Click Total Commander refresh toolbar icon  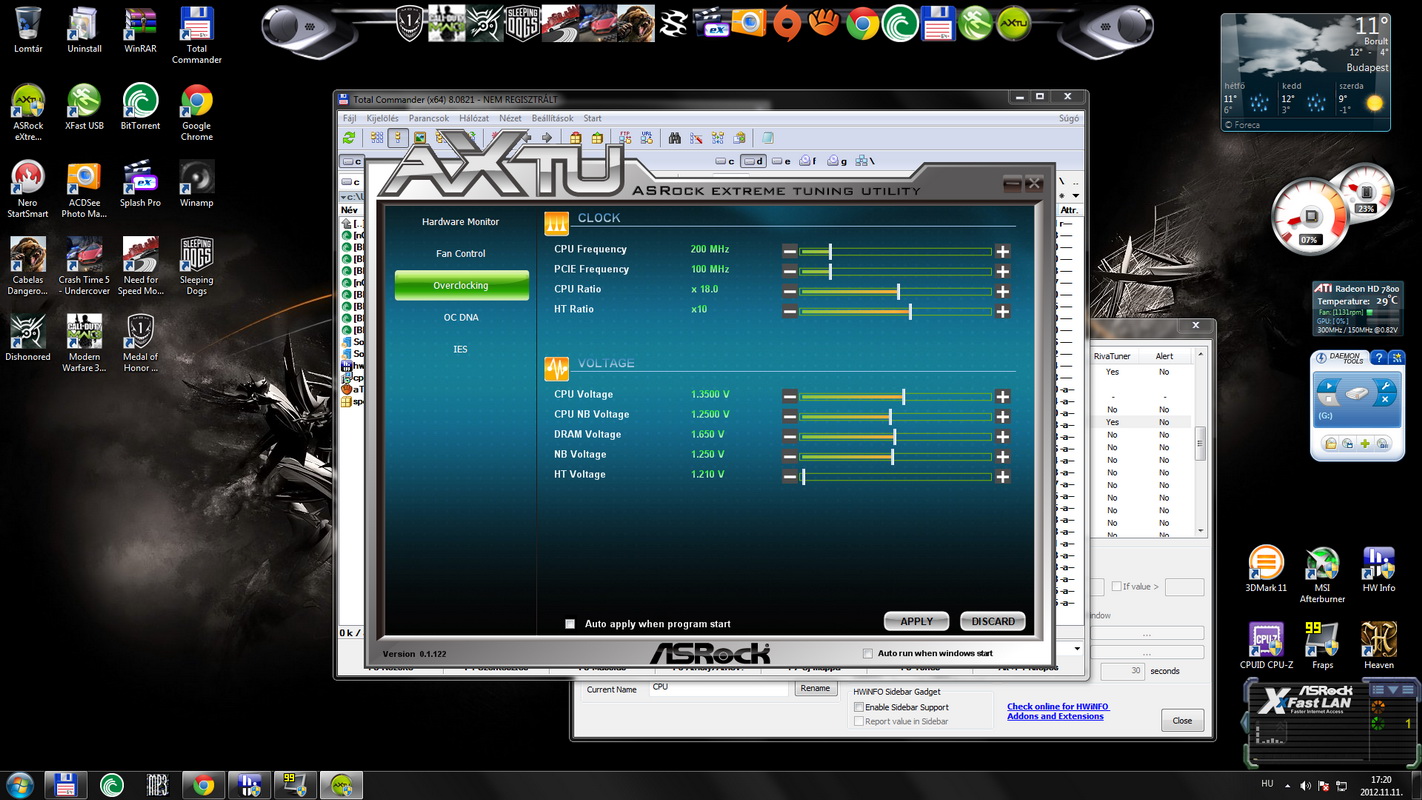click(x=349, y=138)
